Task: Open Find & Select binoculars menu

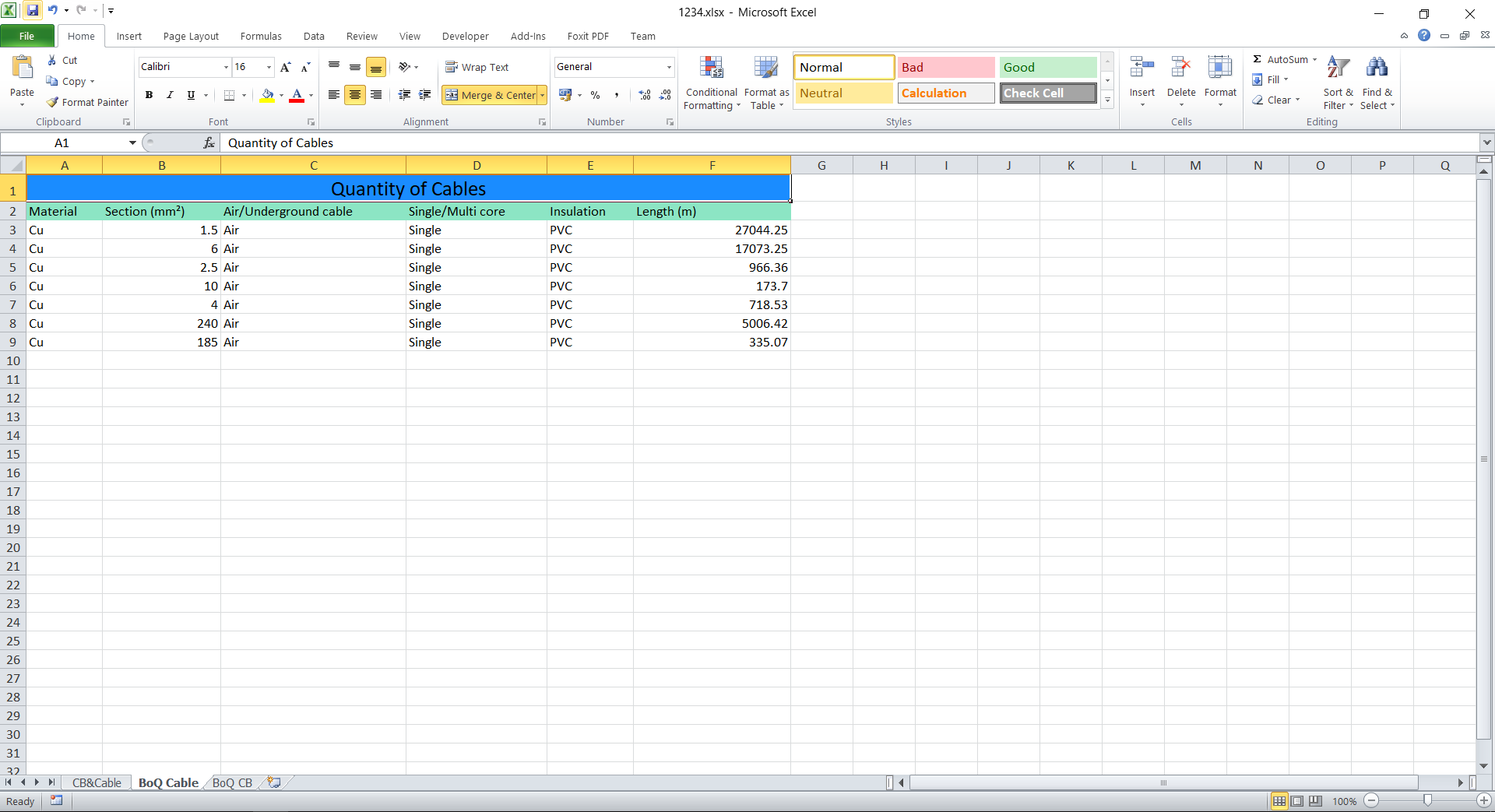Action: coord(1377,83)
